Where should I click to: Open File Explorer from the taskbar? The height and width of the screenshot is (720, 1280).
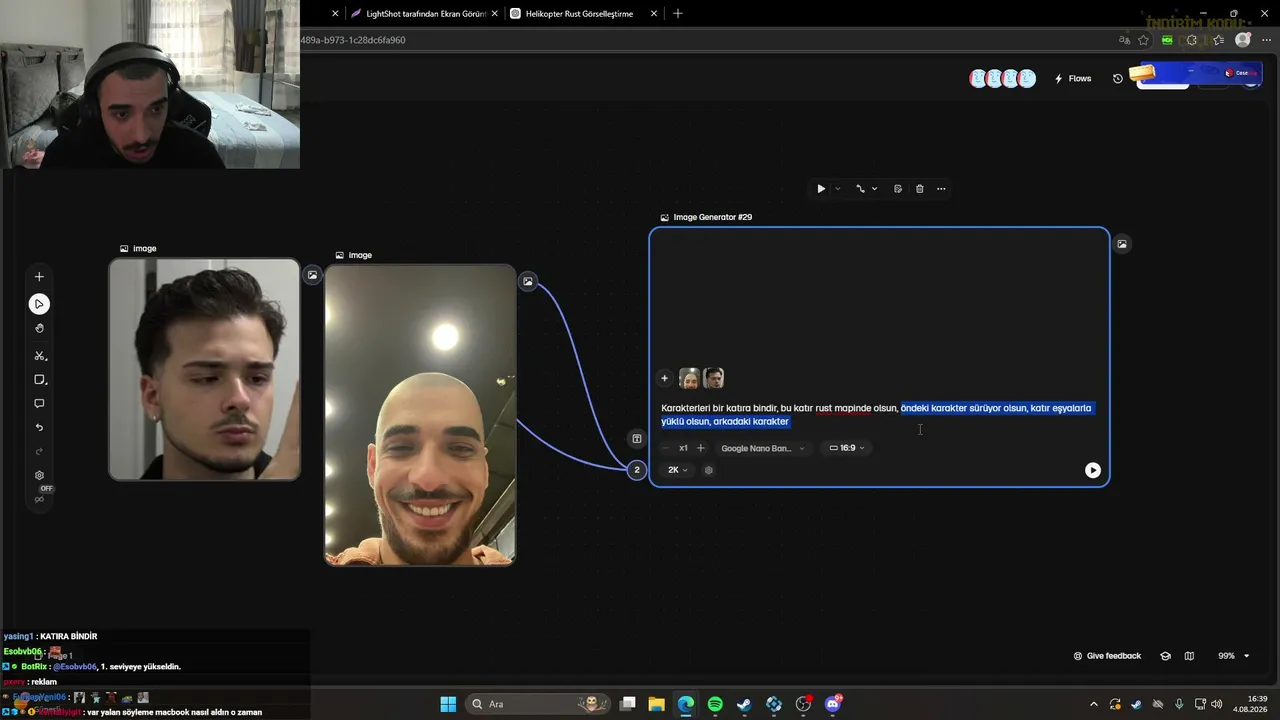(x=656, y=704)
